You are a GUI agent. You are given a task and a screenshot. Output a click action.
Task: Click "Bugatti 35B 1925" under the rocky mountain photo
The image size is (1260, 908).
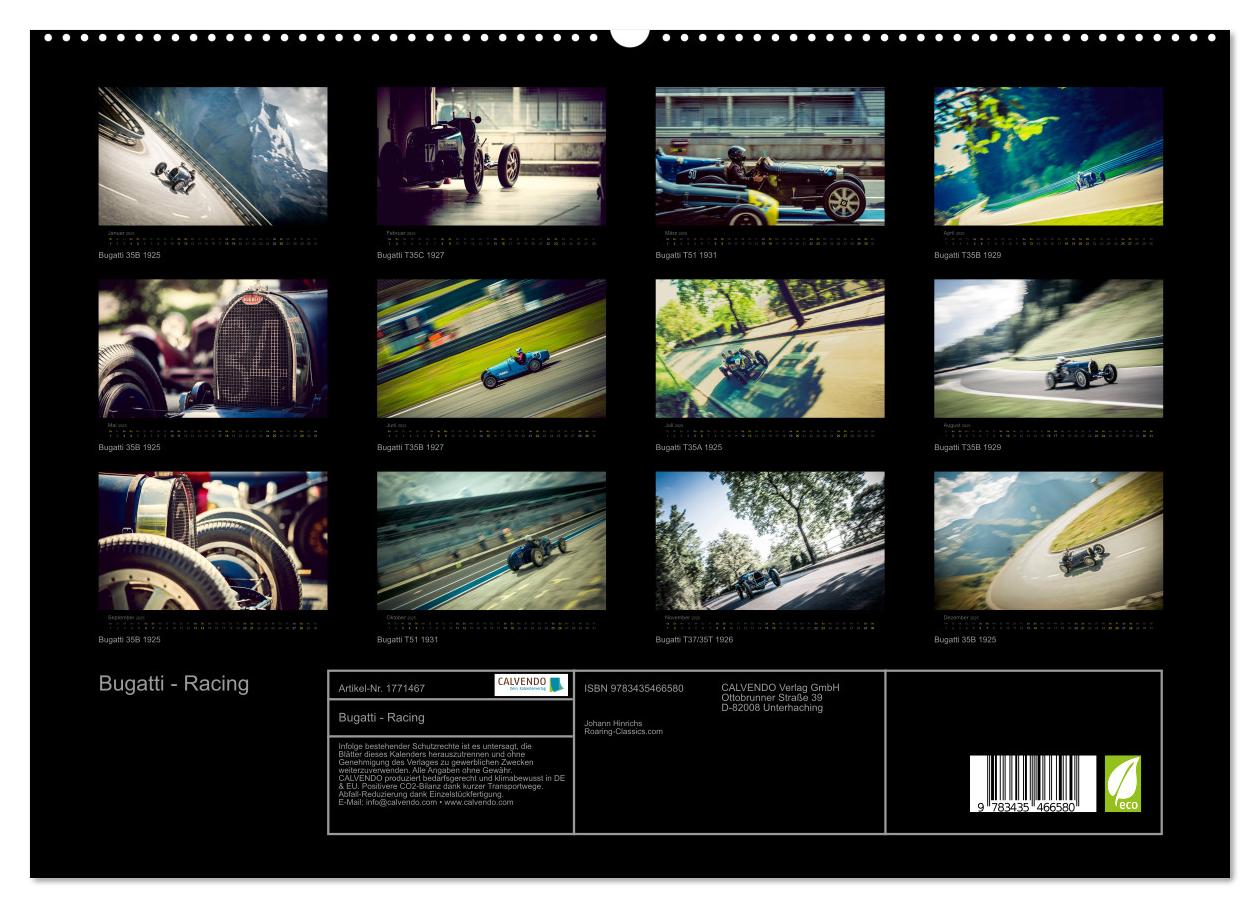pyautogui.click(x=130, y=255)
